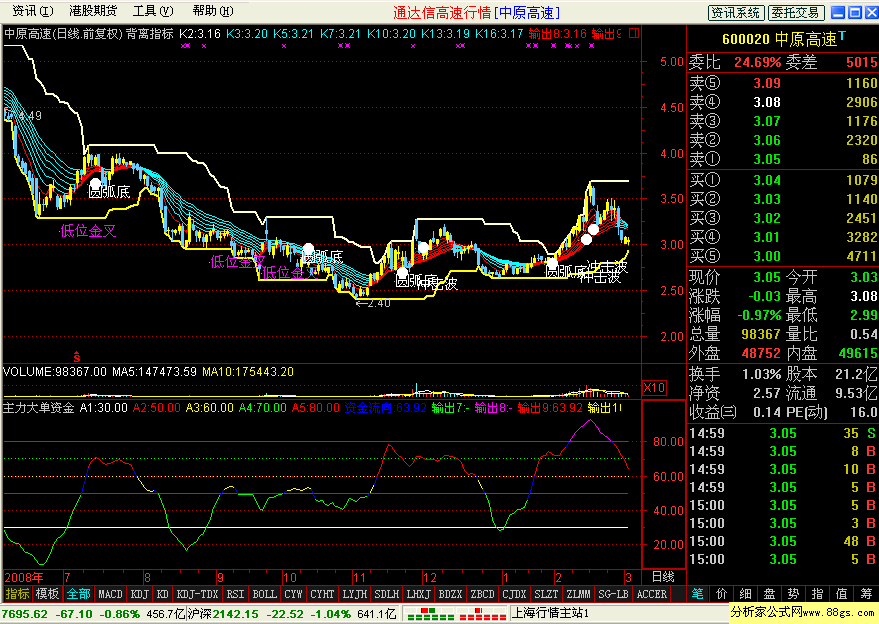Switch to the CYHT indicator
This screenshot has height=624, width=879.
(322, 594)
